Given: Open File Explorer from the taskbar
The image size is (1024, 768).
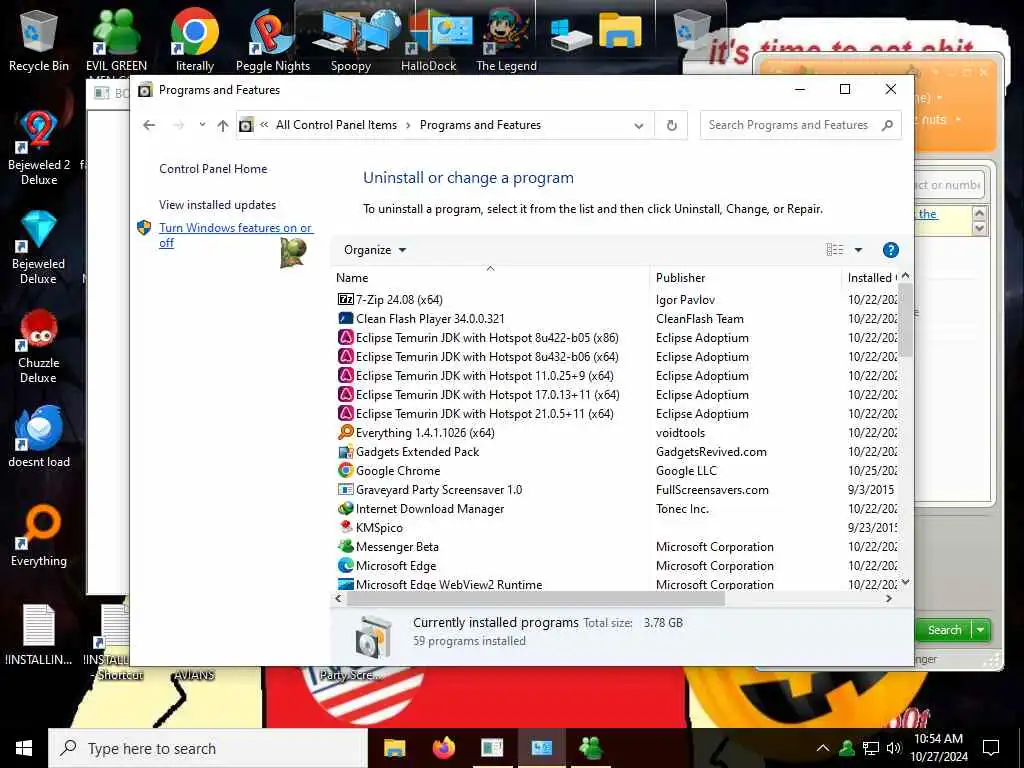Looking at the screenshot, I should pyautogui.click(x=394, y=748).
